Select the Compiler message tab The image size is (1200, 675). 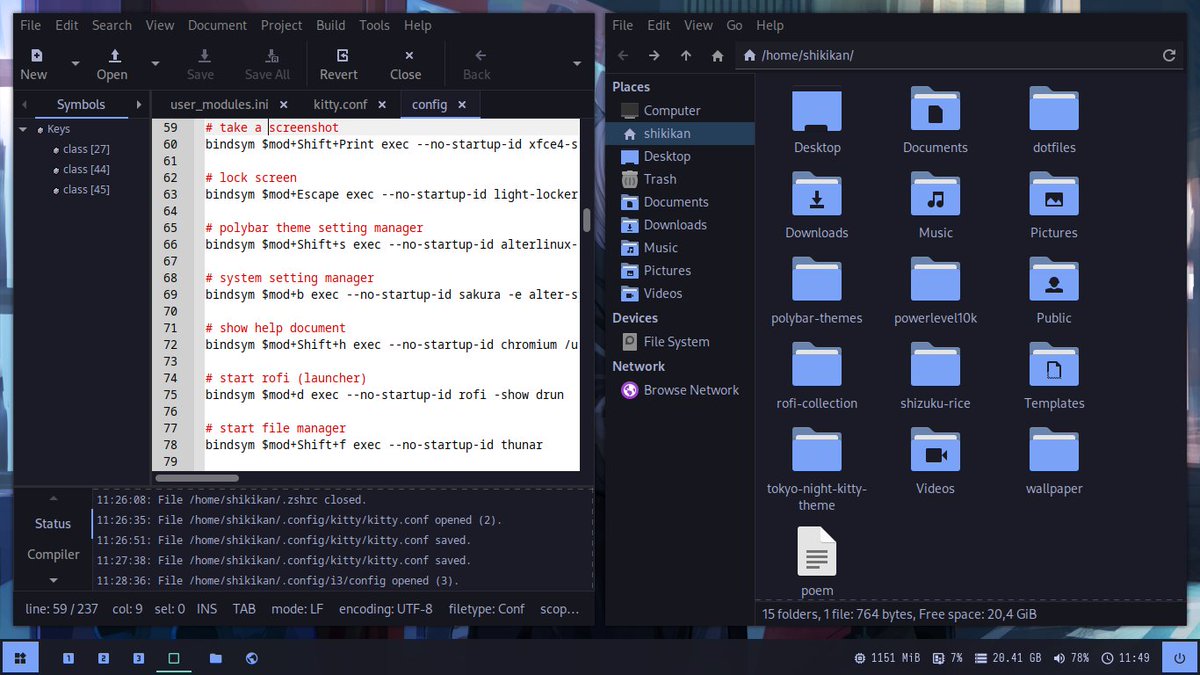click(x=53, y=554)
